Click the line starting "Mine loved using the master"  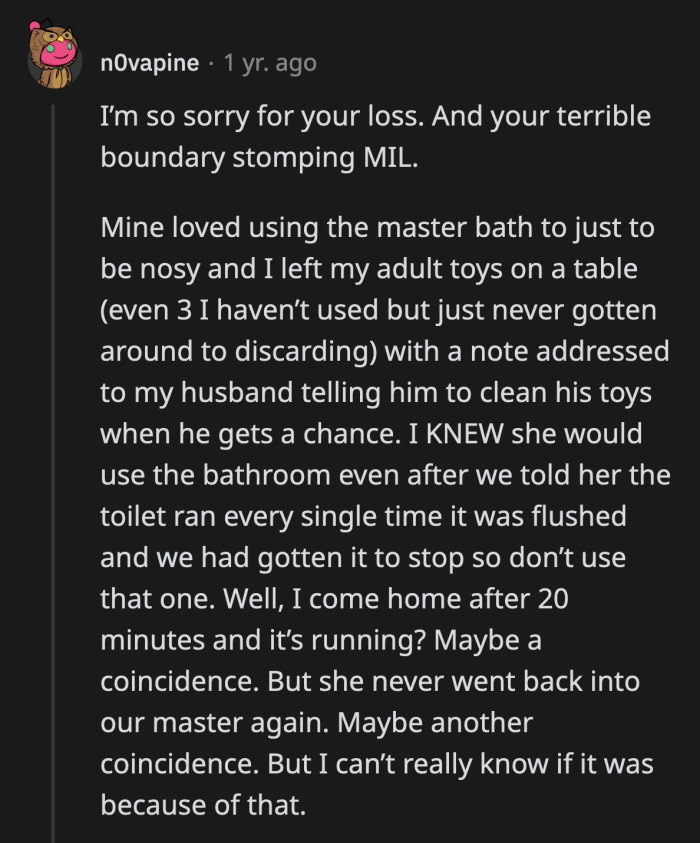377,227
